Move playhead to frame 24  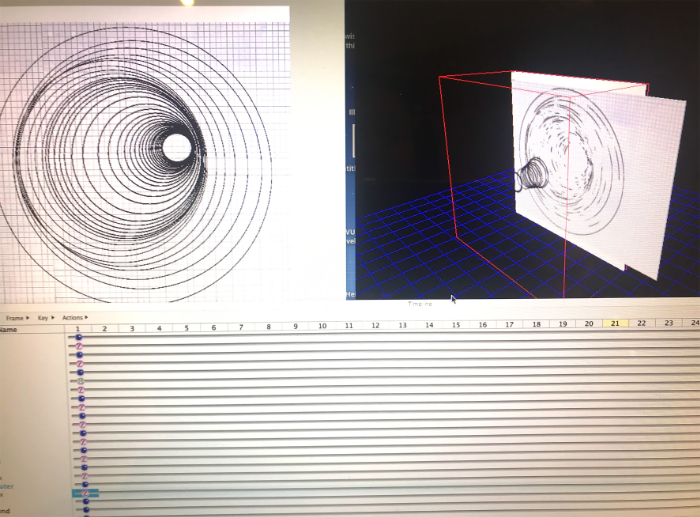click(x=693, y=324)
